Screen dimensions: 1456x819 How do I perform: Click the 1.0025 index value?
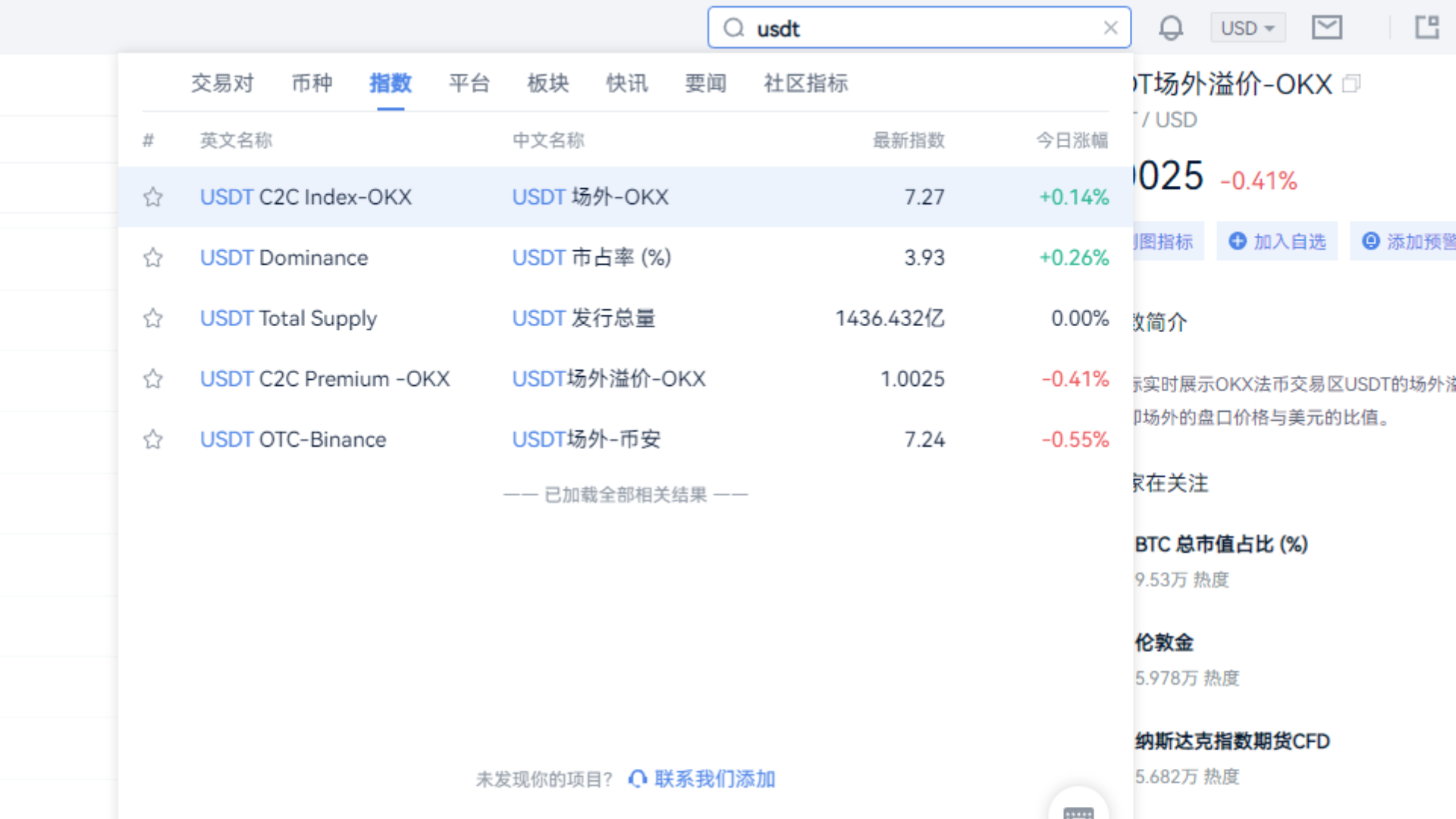tap(912, 378)
